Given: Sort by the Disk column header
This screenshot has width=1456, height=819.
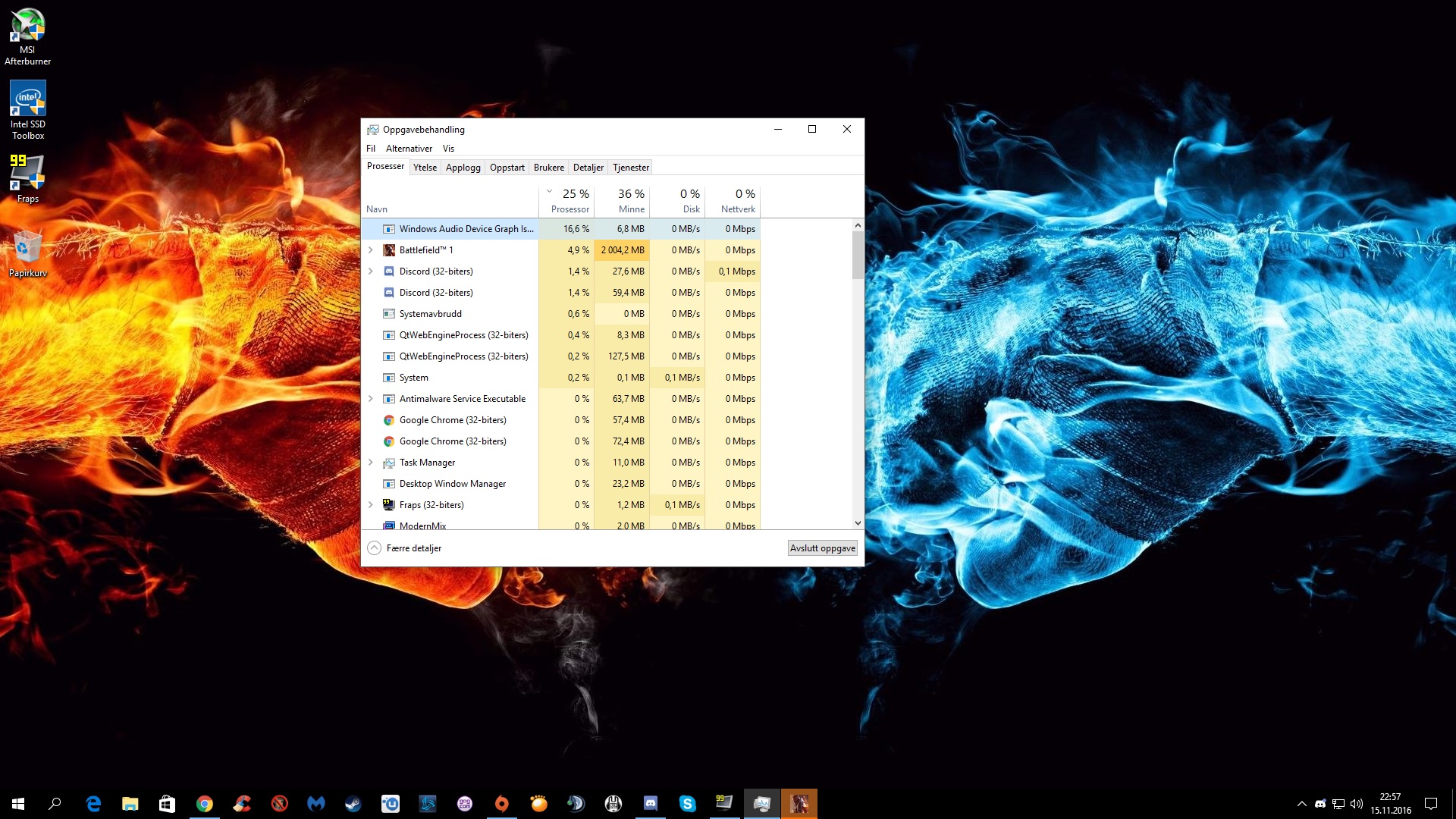Looking at the screenshot, I should point(677,202).
